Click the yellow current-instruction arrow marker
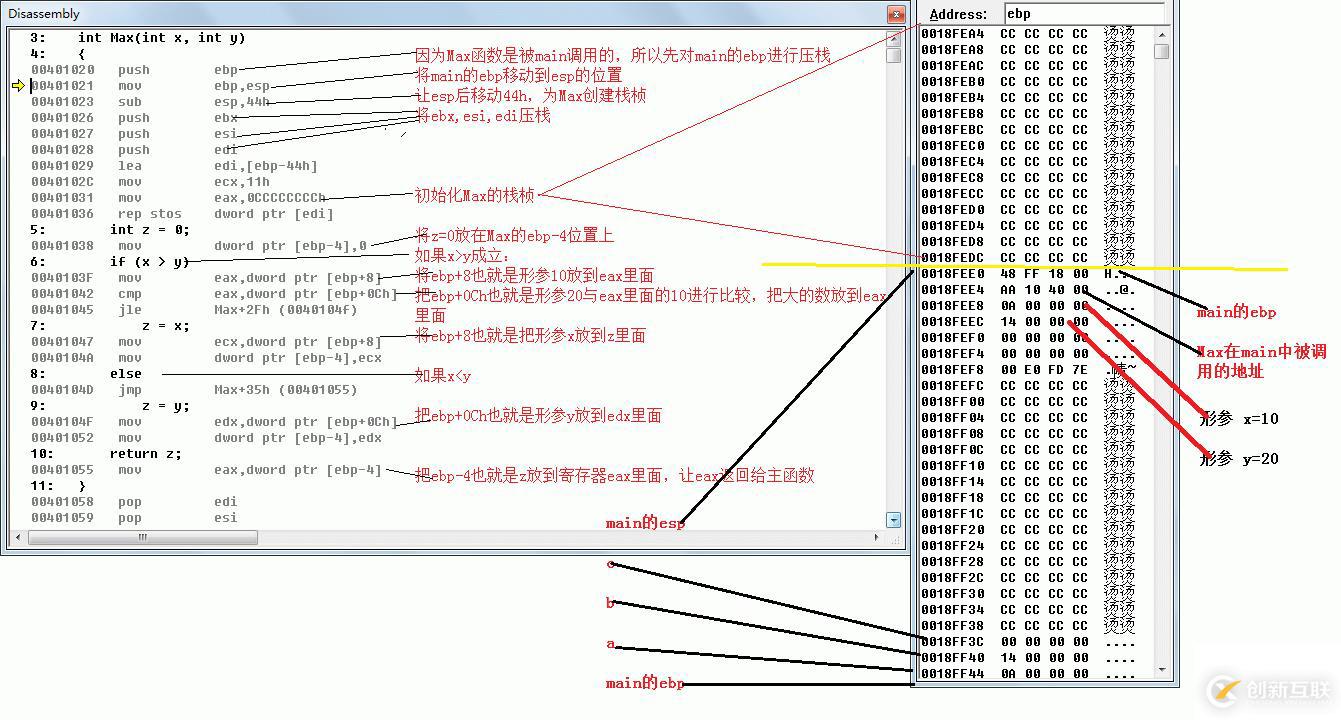The height and width of the screenshot is (720, 1341). pyautogui.click(x=18, y=86)
